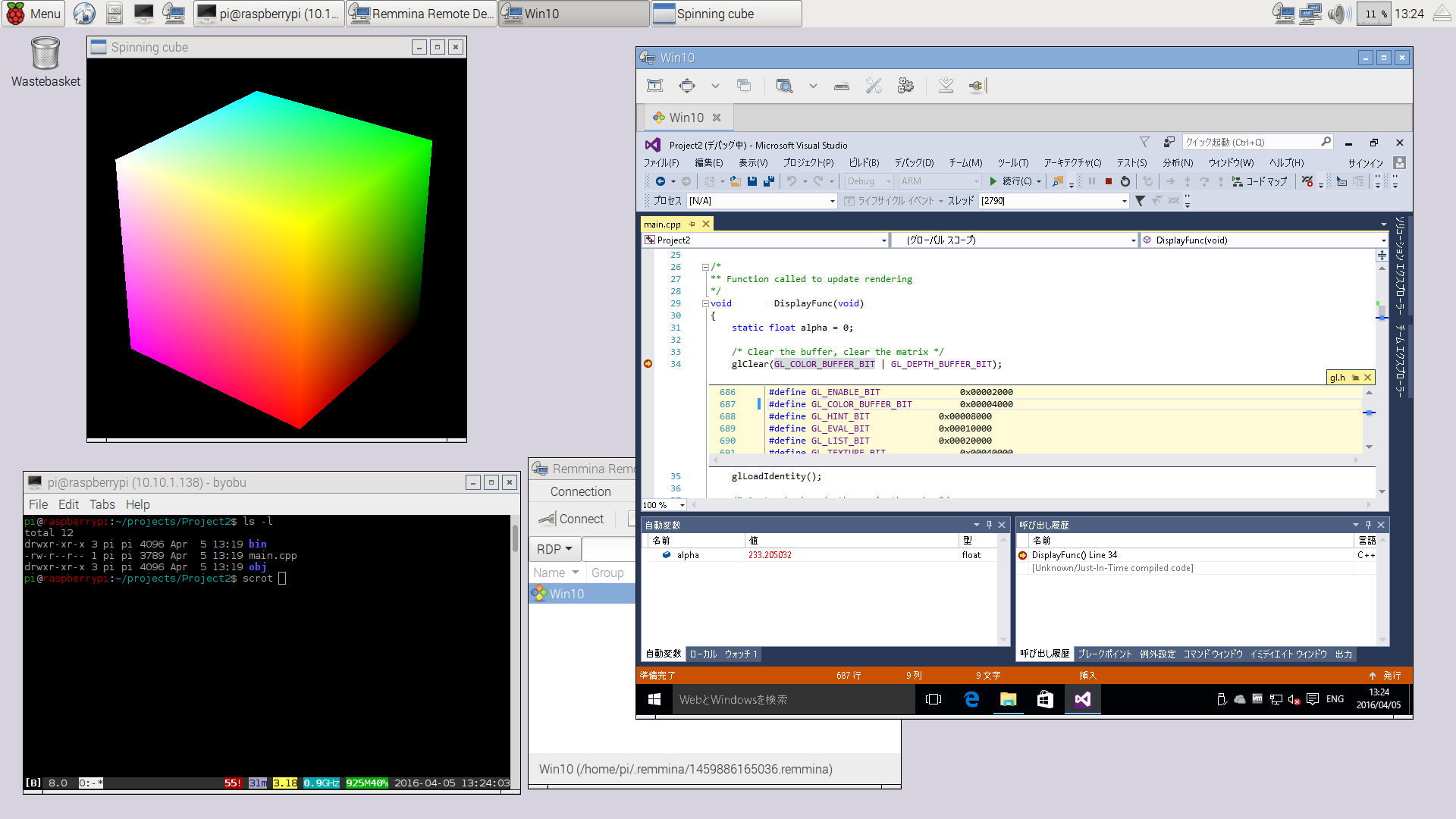The image size is (1456, 819).
Task: Navigate backward with the blue arrow
Action: [x=661, y=181]
